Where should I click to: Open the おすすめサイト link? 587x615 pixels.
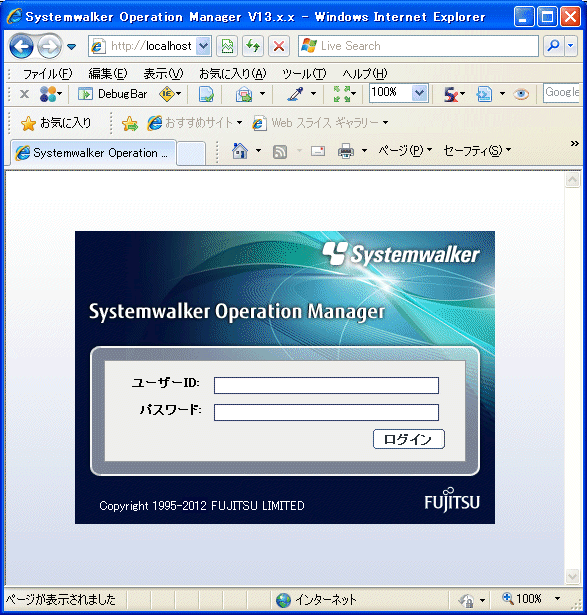point(195,123)
